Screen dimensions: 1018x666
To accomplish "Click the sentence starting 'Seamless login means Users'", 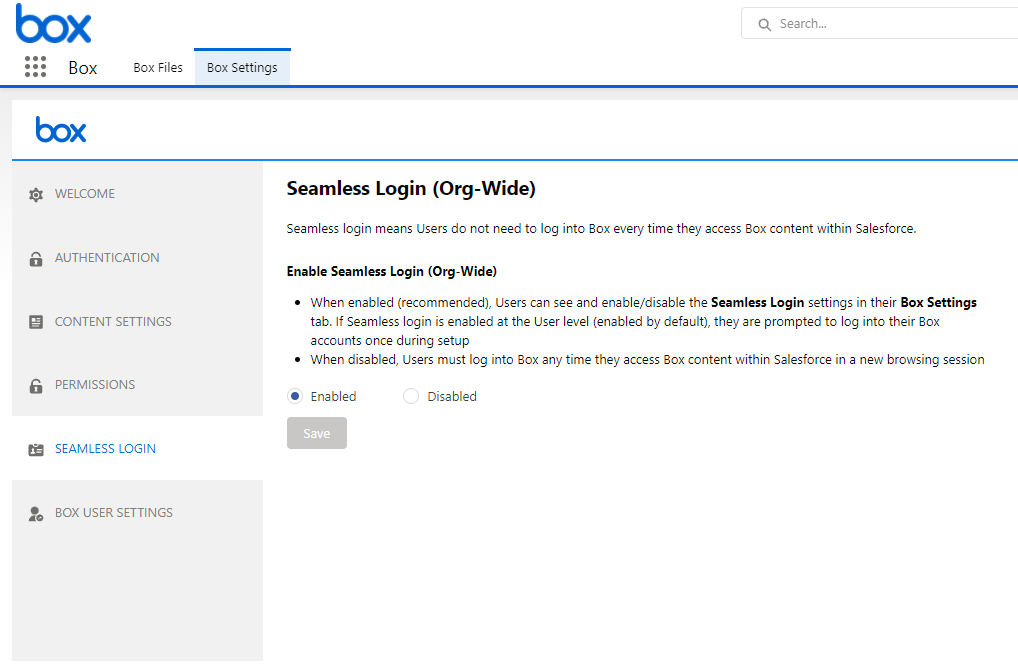I will point(601,228).
